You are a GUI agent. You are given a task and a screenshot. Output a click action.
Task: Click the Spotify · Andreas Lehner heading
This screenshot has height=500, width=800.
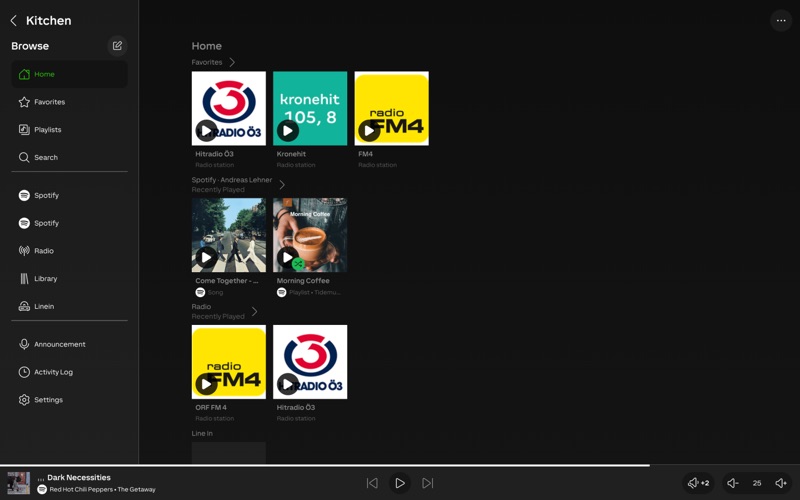coord(232,180)
